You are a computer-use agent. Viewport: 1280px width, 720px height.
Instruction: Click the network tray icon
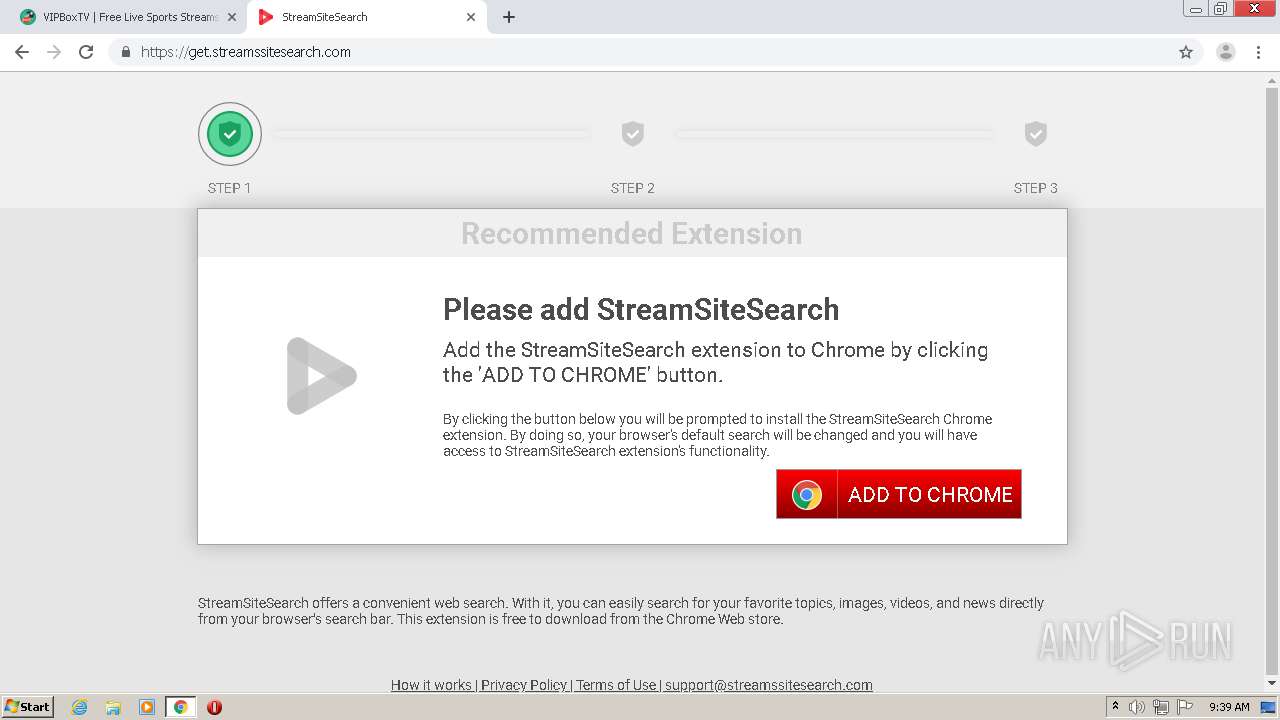click(x=1161, y=707)
